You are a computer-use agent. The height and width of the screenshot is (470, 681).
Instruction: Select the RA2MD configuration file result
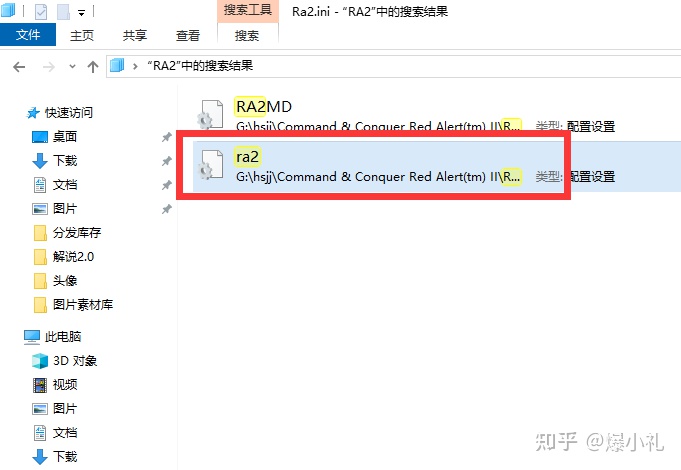pos(436,115)
